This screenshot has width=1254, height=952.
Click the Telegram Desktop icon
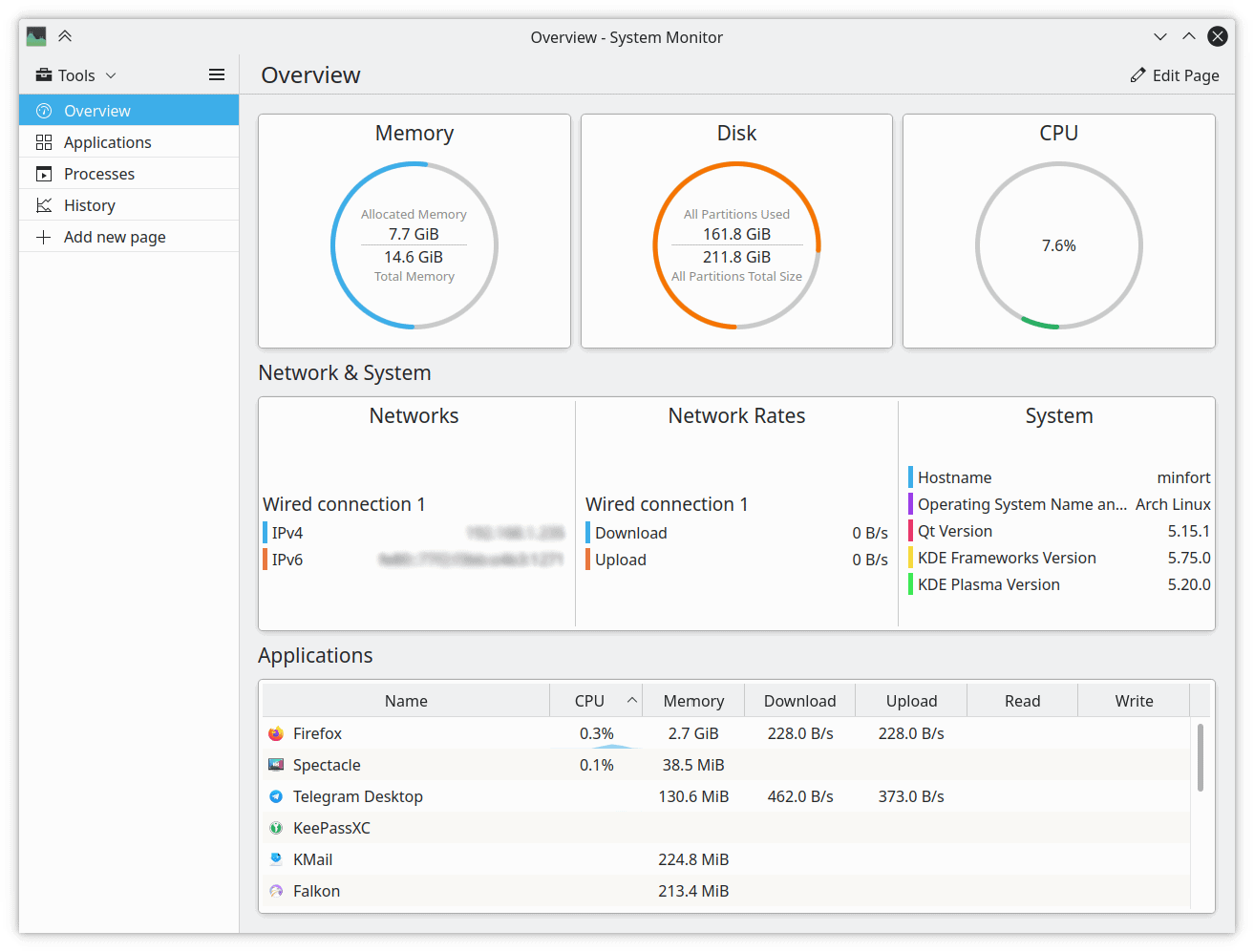click(276, 796)
